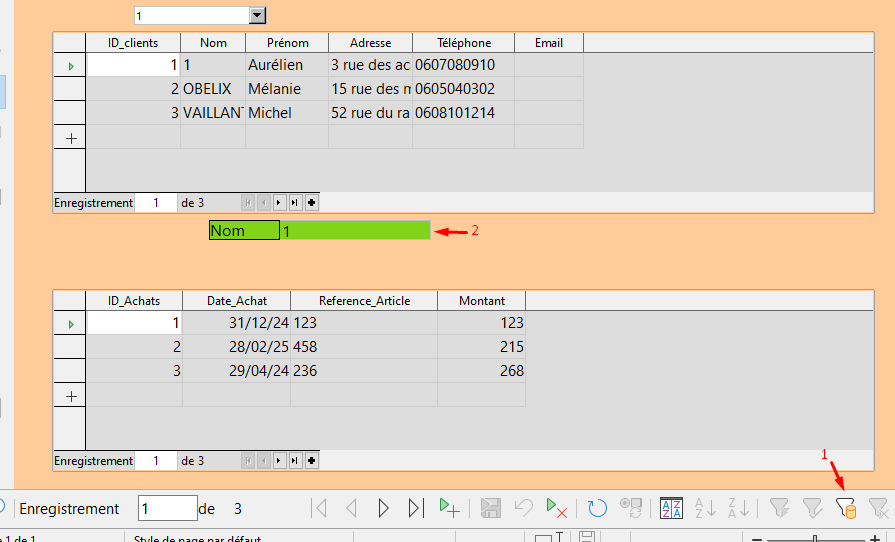This screenshot has height=542, width=895.
Task: Sort records in ascending order
Action: click(x=705, y=508)
